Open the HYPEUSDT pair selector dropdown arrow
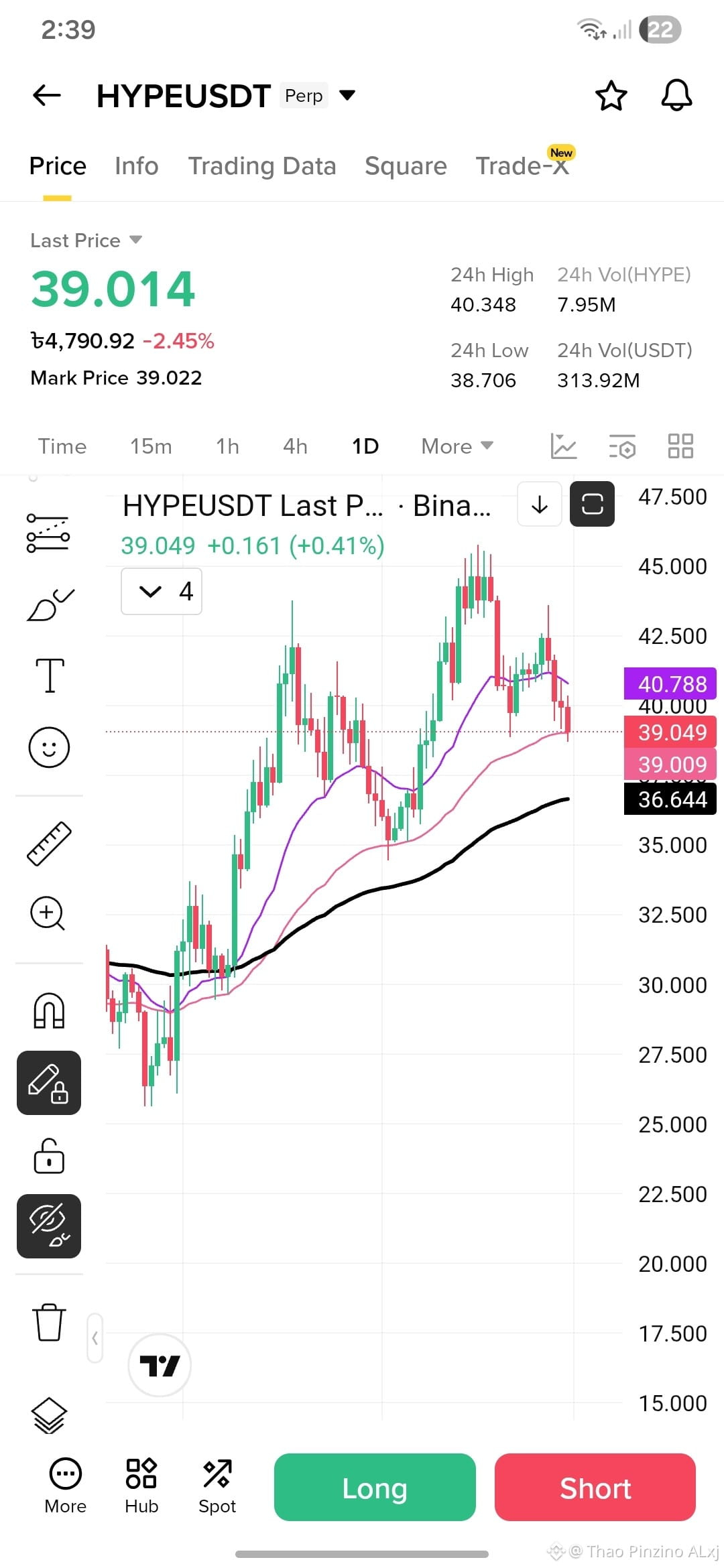Viewport: 724px width, 1568px height. (x=347, y=95)
